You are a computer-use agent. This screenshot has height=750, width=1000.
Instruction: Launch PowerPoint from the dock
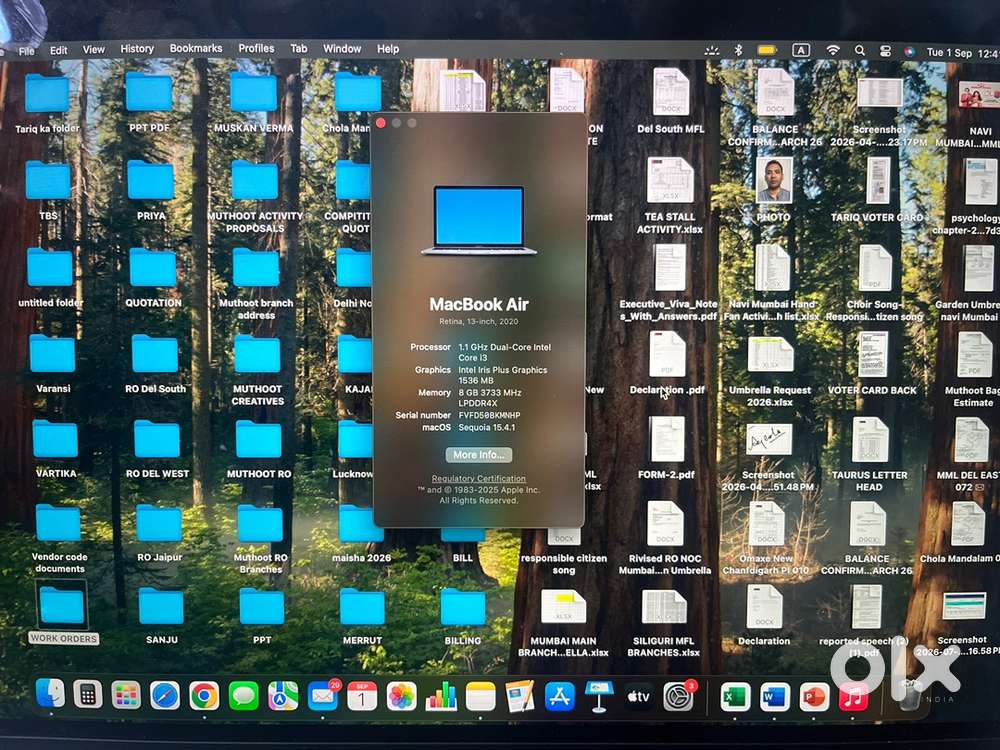814,697
